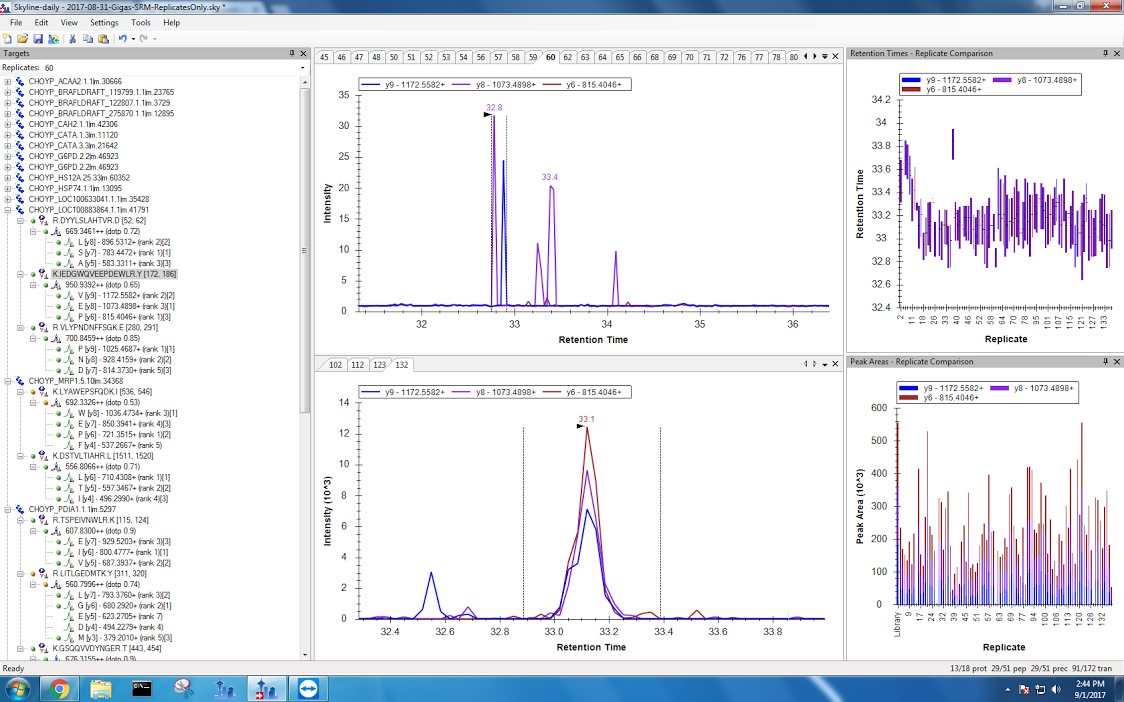Auto-hide the Peak Areas panel with the pin
1124x702 pixels.
[x=1106, y=361]
